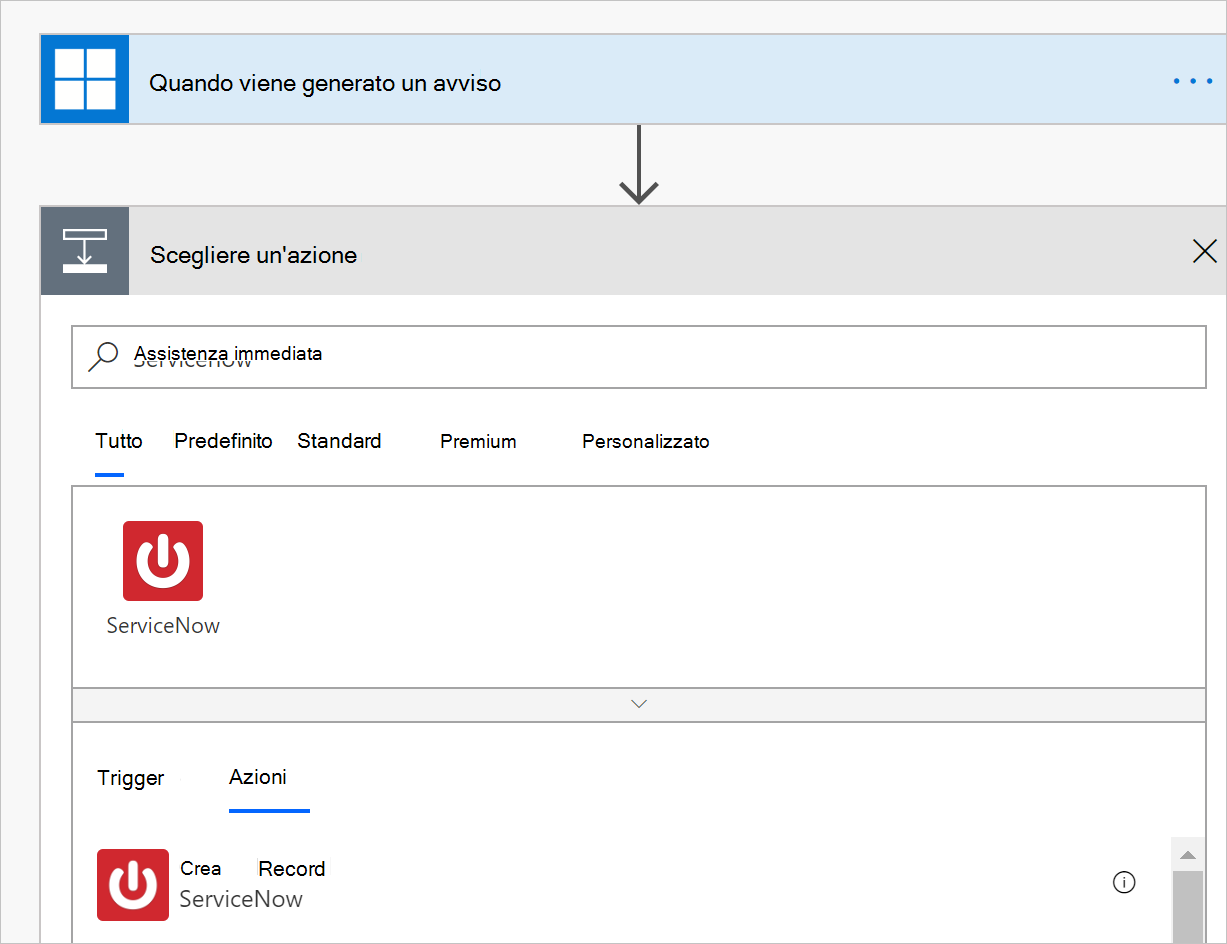This screenshot has width=1227, height=944.
Task: Click the magnifier icon in the search bar
Action: point(103,356)
